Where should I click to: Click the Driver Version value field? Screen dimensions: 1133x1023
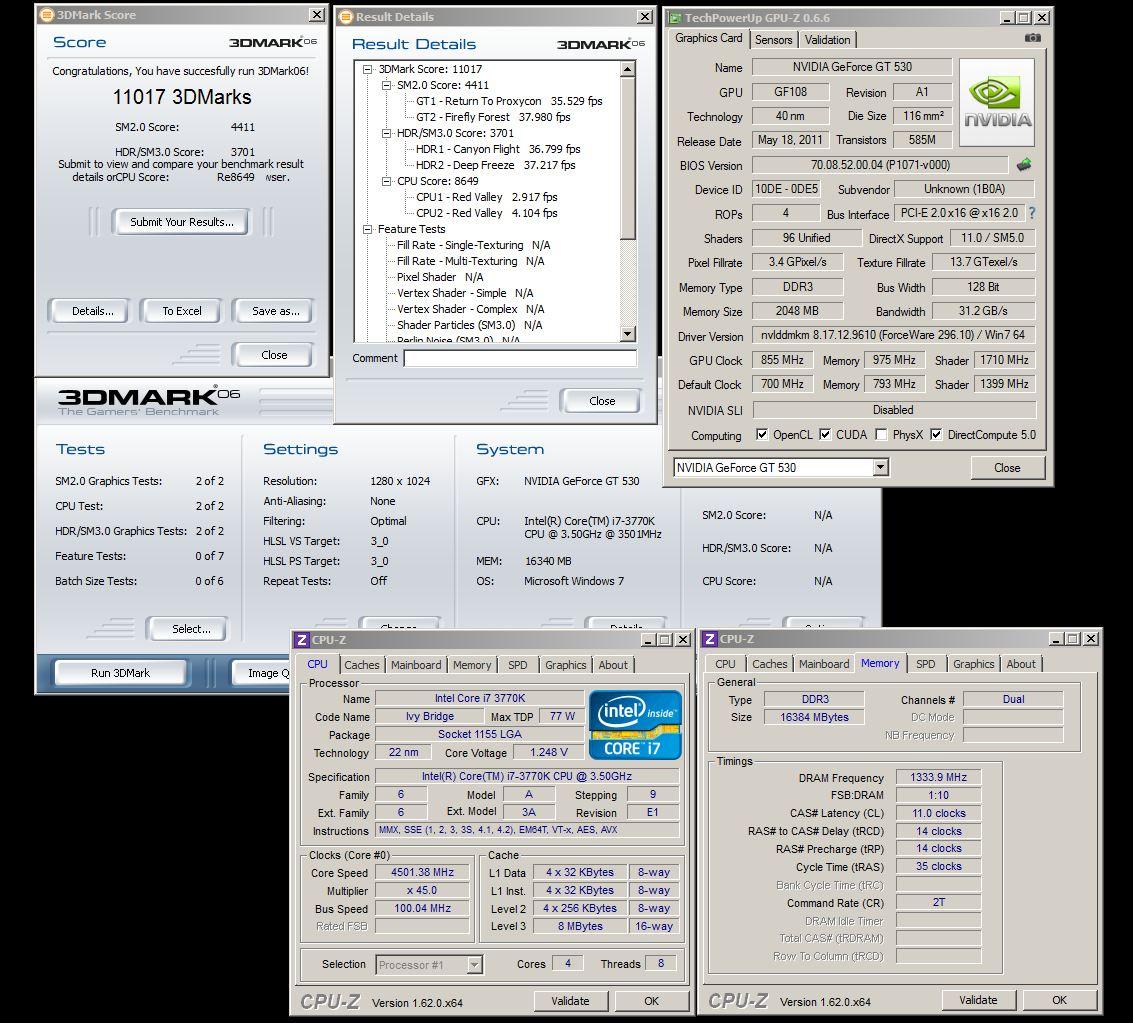point(893,334)
